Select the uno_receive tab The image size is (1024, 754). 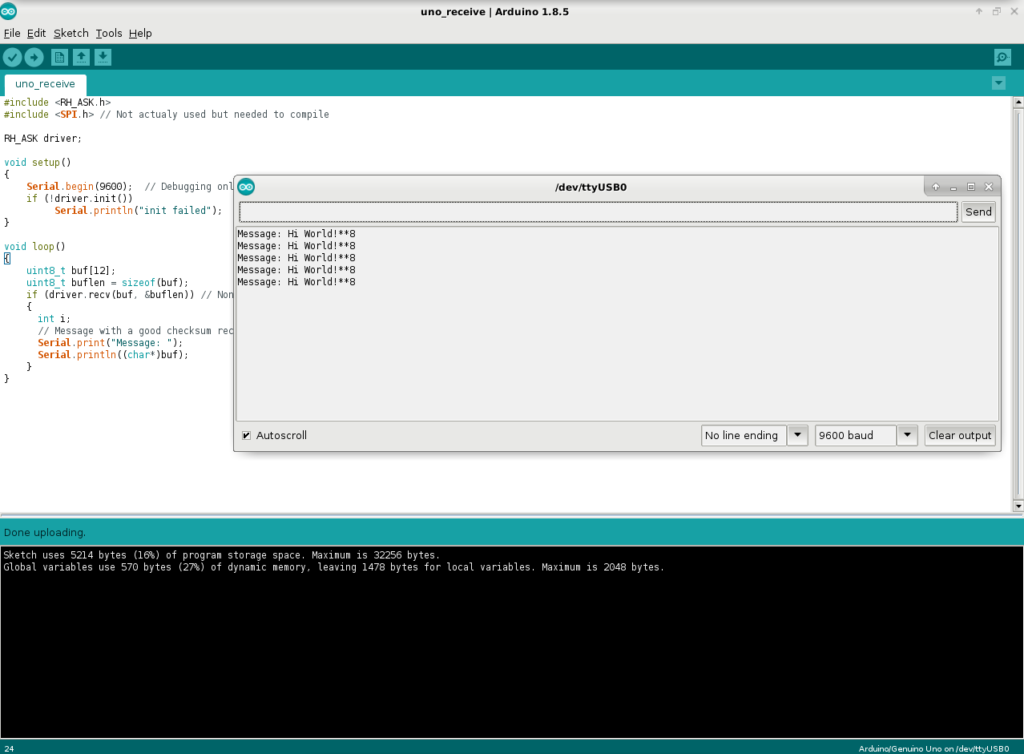click(45, 84)
